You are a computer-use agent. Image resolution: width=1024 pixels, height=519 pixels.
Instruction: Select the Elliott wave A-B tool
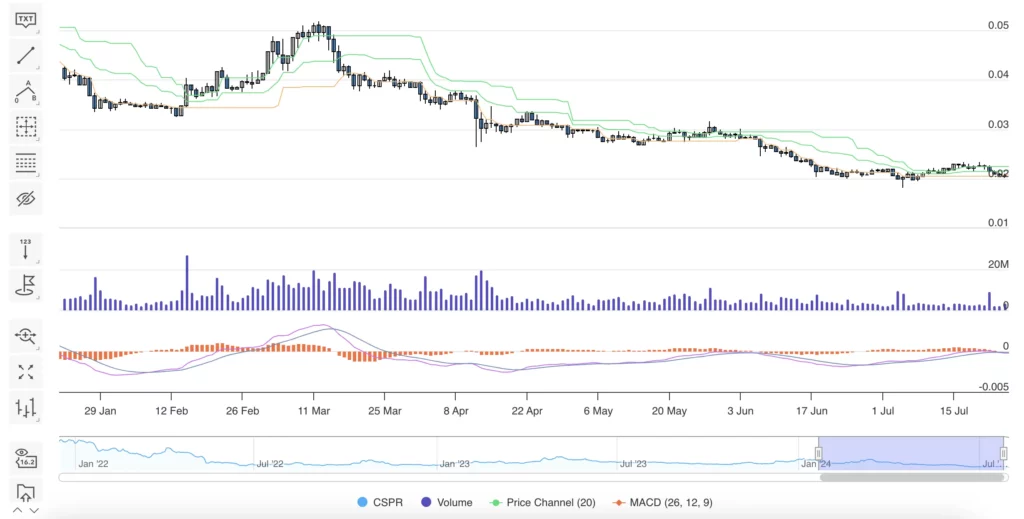point(25,91)
